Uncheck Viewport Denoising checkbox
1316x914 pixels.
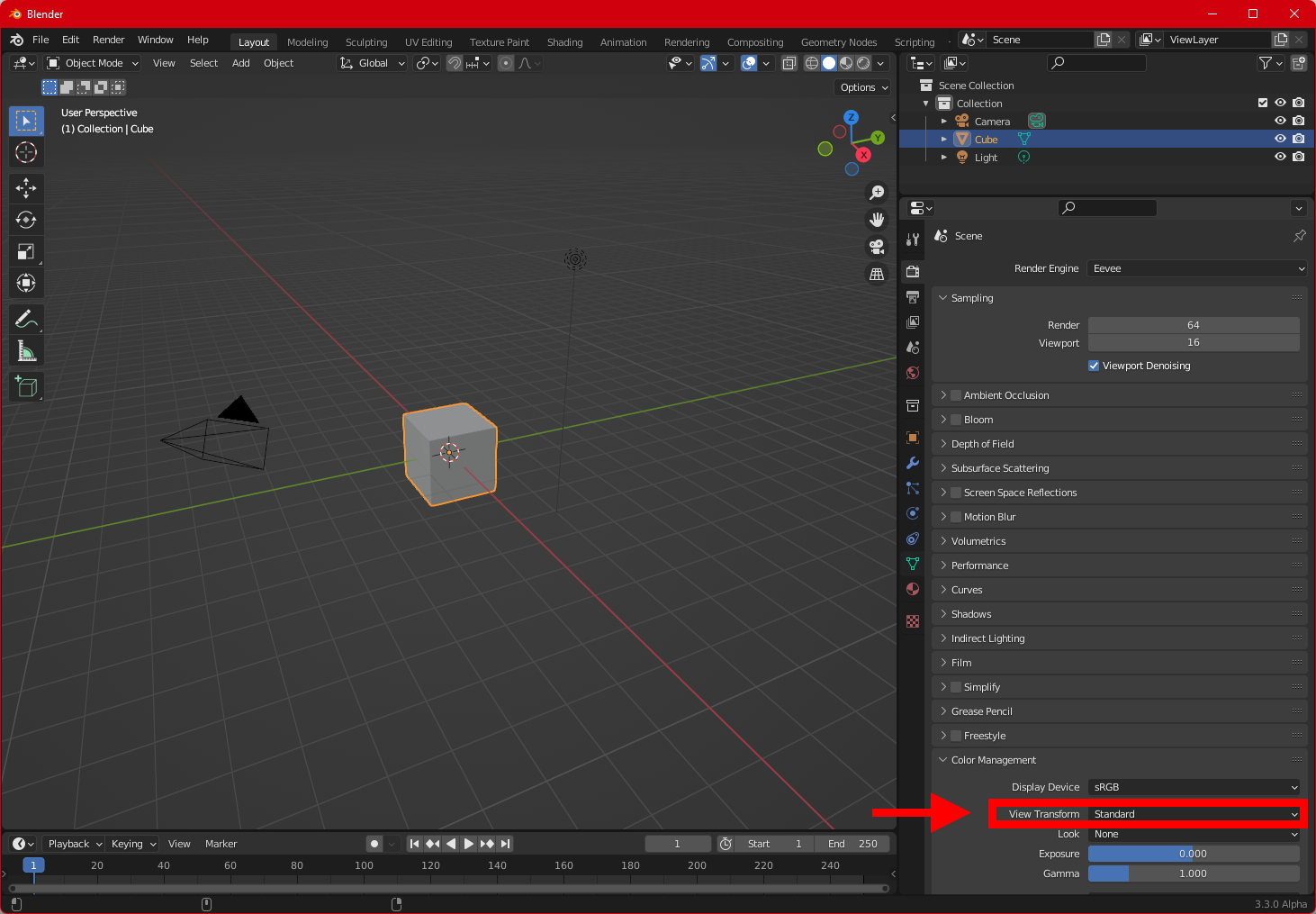pos(1094,366)
